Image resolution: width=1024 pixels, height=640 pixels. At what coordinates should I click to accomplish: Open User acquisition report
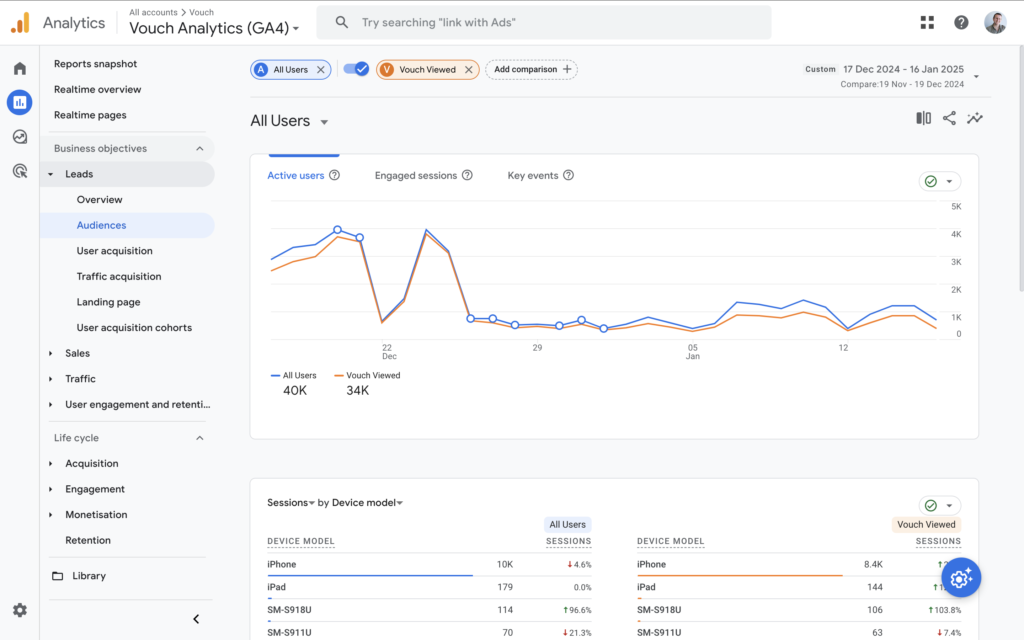114,251
